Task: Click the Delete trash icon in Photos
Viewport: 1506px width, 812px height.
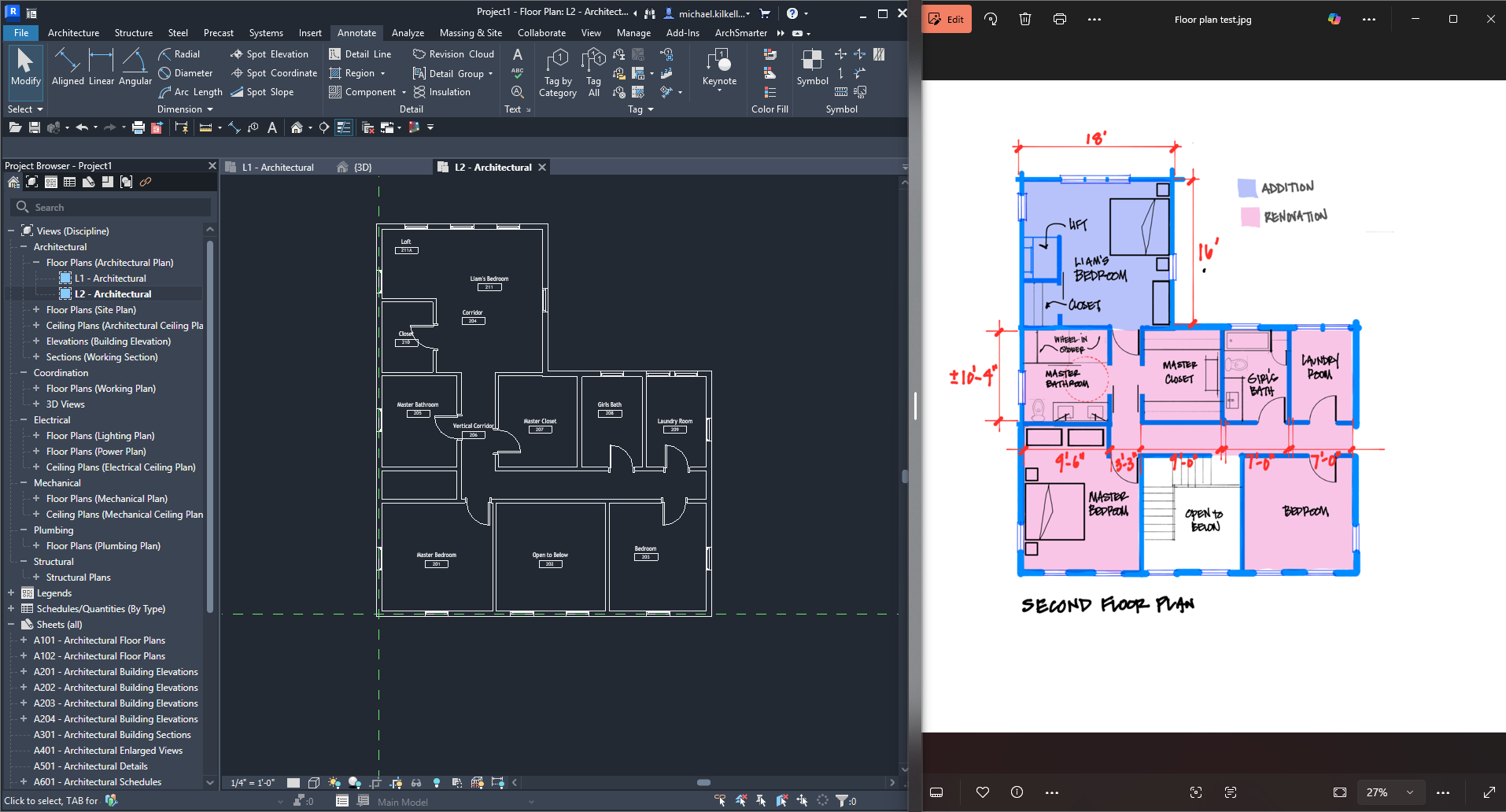Action: (1025, 19)
